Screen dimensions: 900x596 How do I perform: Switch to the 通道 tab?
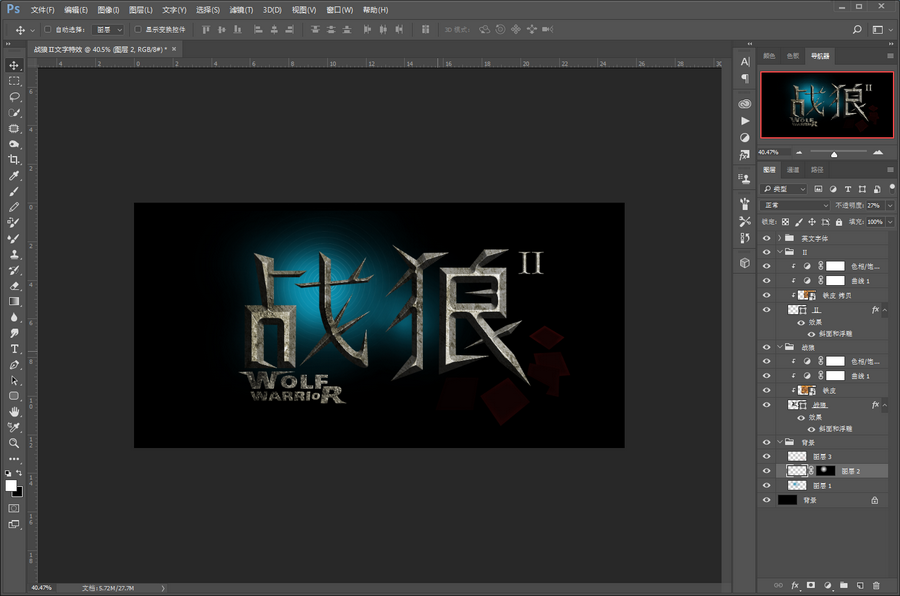click(793, 170)
